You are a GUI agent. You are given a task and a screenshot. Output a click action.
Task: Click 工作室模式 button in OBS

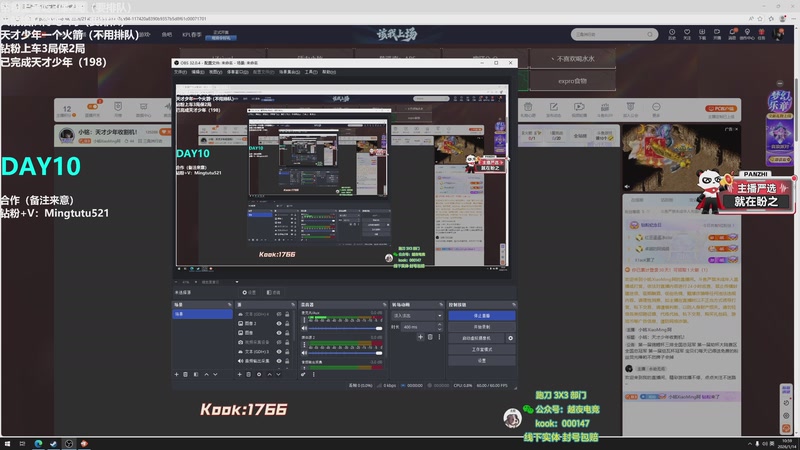coord(482,349)
